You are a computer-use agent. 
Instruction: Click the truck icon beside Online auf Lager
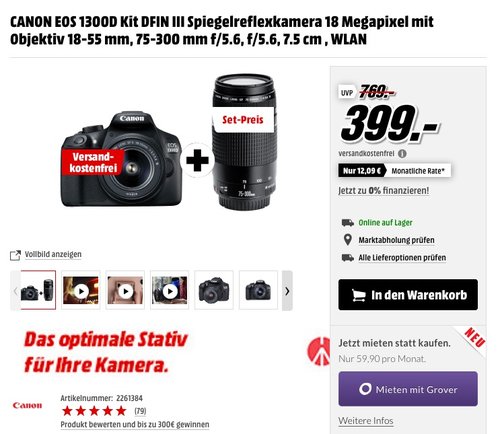(348, 222)
